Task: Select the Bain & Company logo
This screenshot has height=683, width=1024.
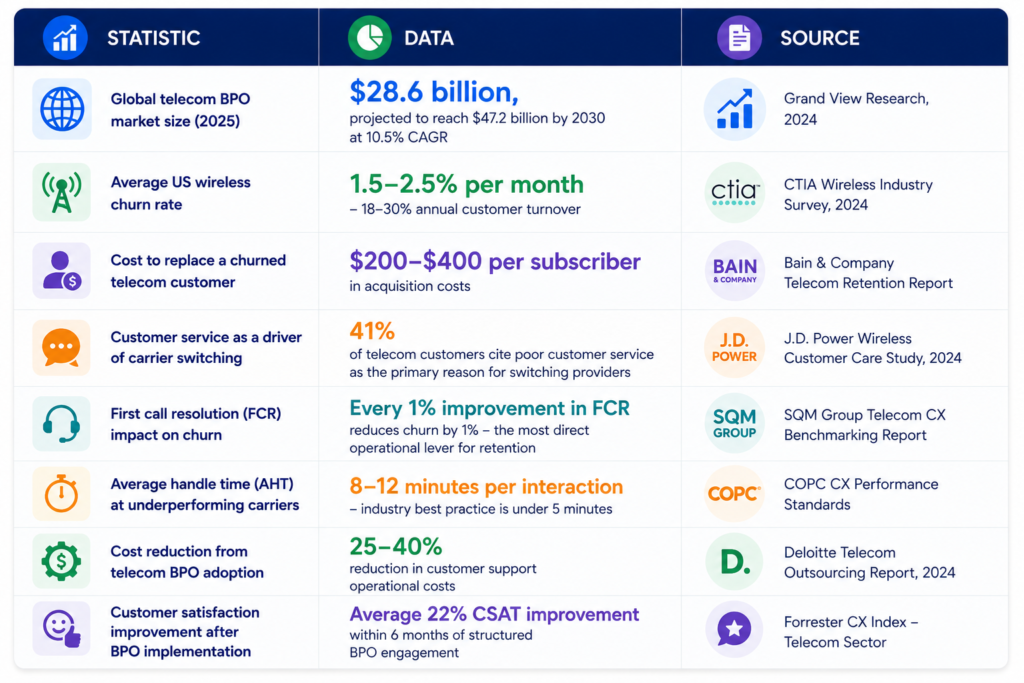Action: (735, 270)
